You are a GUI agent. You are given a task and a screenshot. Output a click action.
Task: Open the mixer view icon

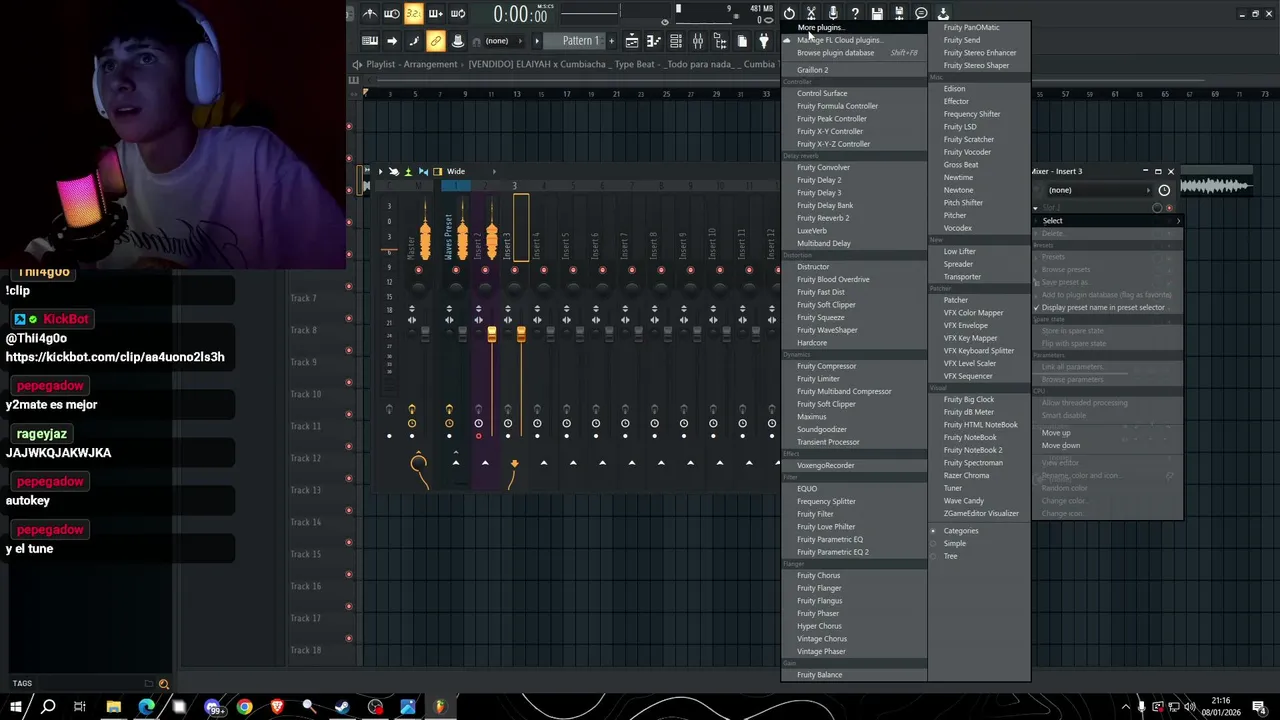tap(698, 41)
